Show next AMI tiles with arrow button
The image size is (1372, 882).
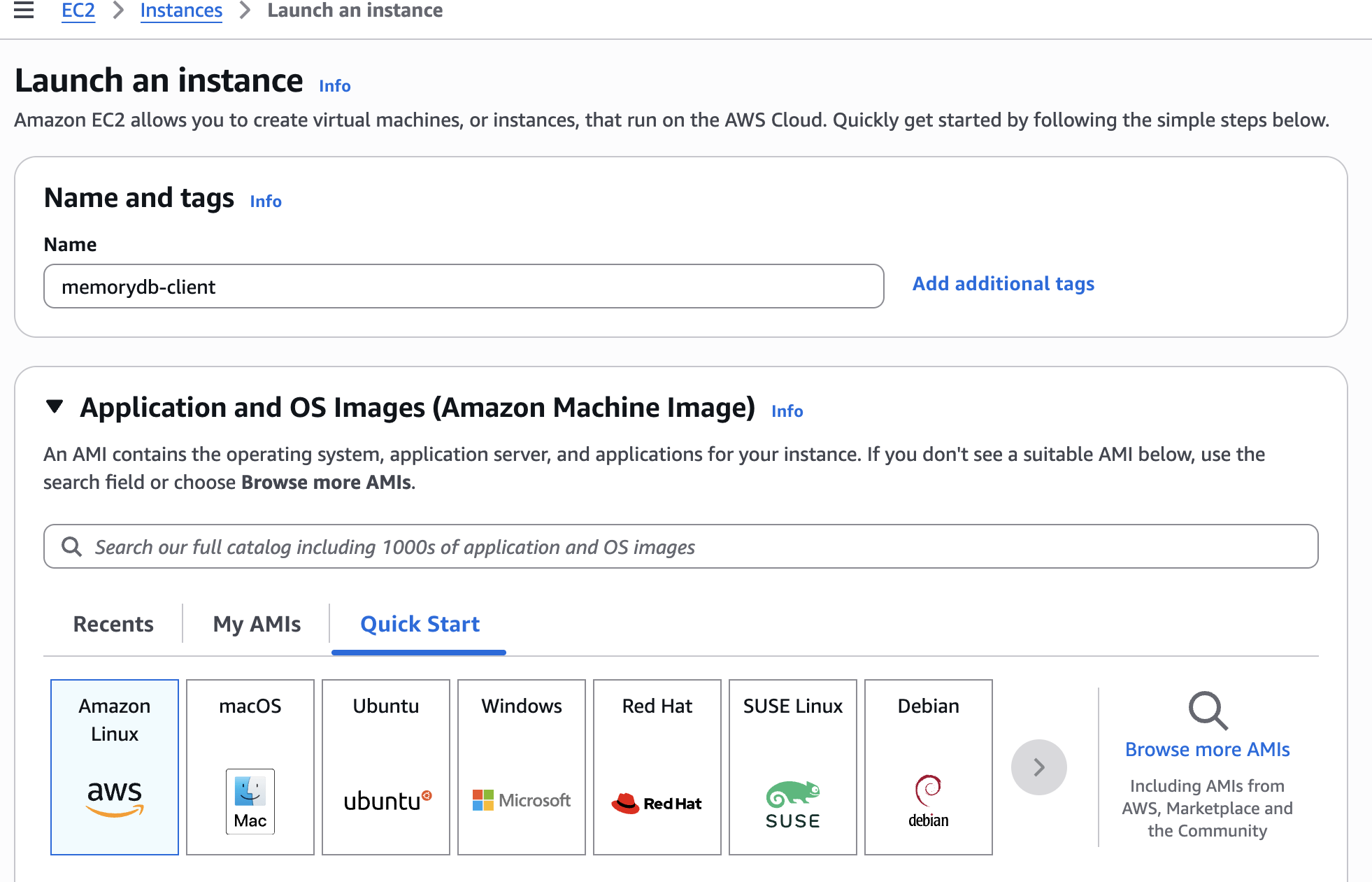[x=1038, y=767]
